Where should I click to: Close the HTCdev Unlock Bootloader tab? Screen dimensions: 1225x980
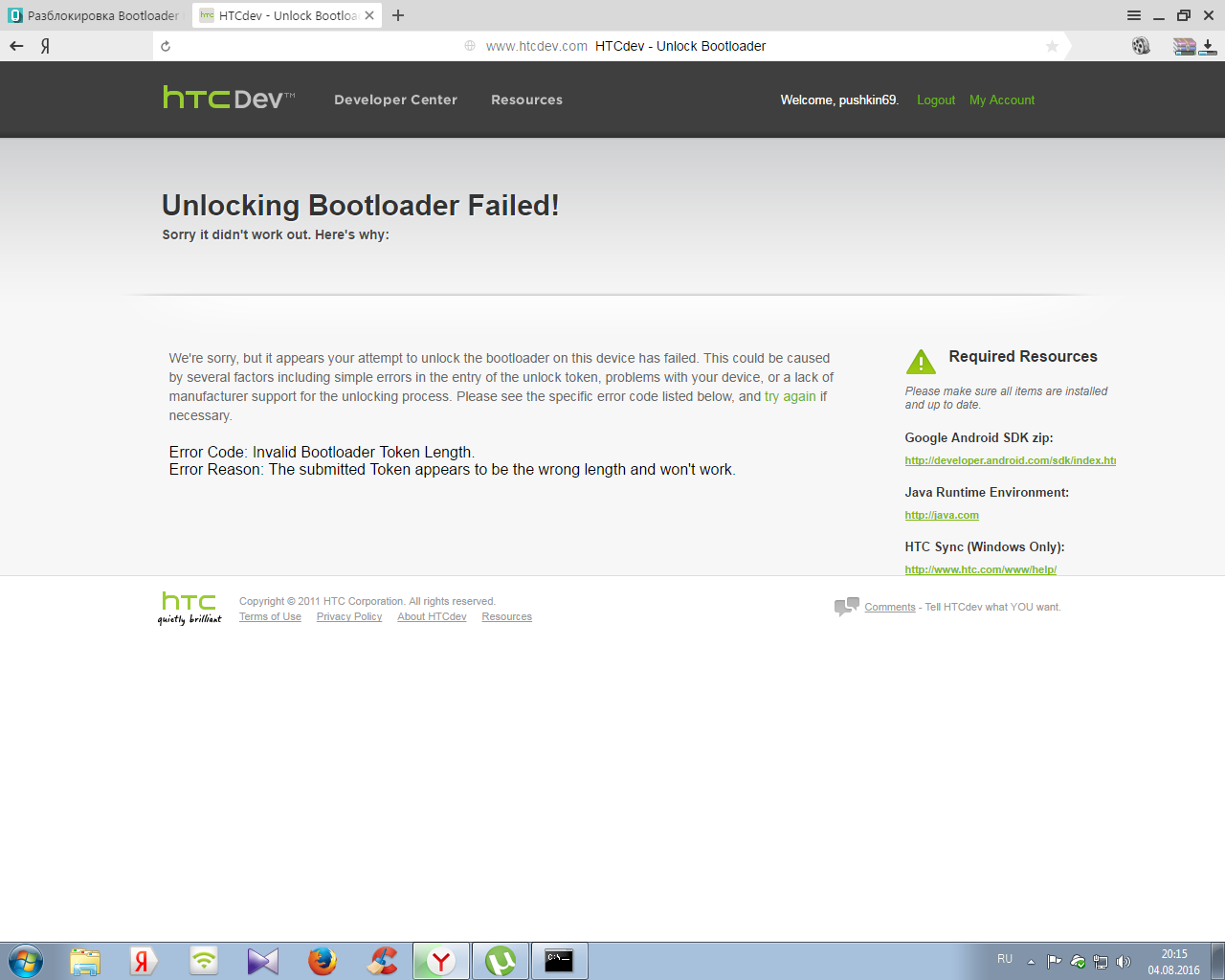(369, 15)
